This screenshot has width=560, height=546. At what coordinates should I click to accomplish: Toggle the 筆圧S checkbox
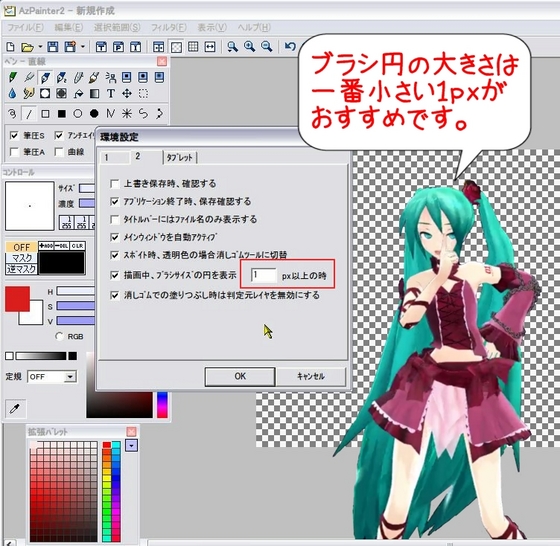point(14,136)
